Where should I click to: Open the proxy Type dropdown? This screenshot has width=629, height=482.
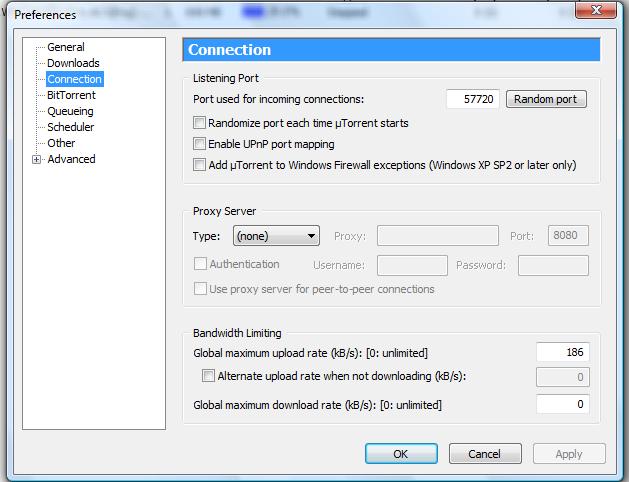click(x=276, y=235)
